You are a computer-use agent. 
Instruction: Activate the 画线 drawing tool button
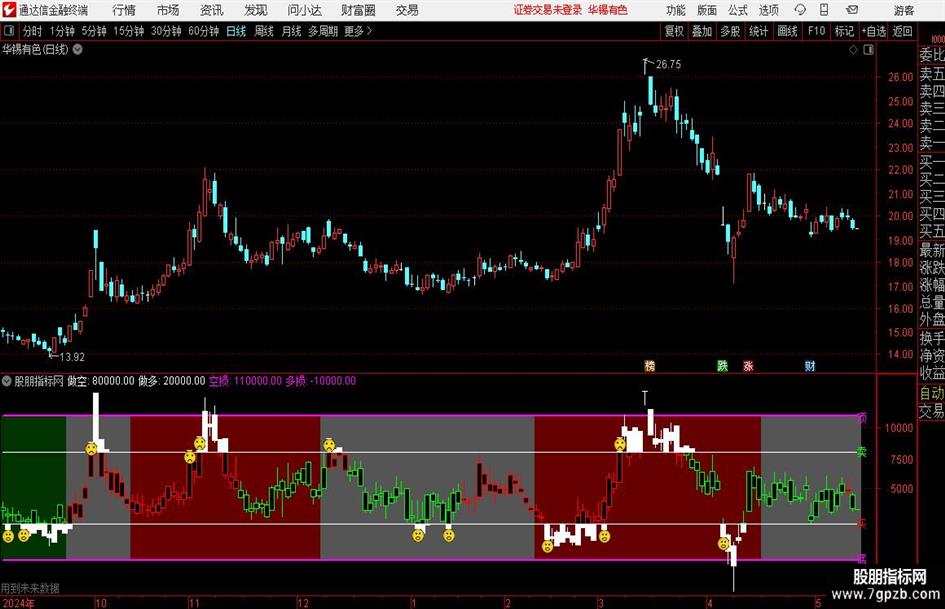[788, 31]
